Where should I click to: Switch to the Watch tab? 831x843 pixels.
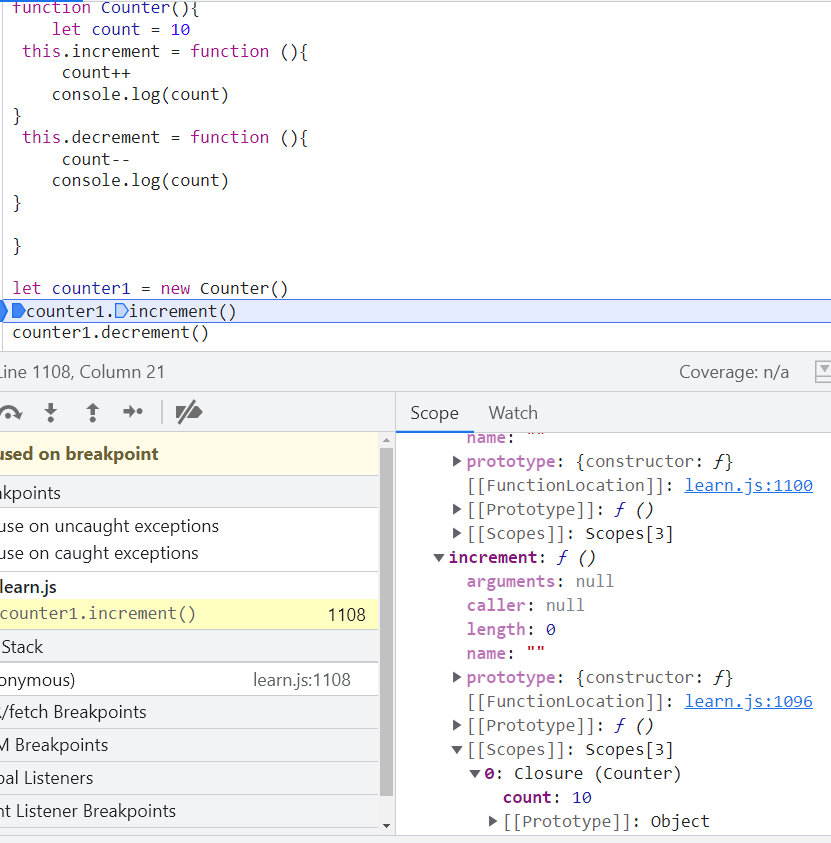tap(513, 412)
